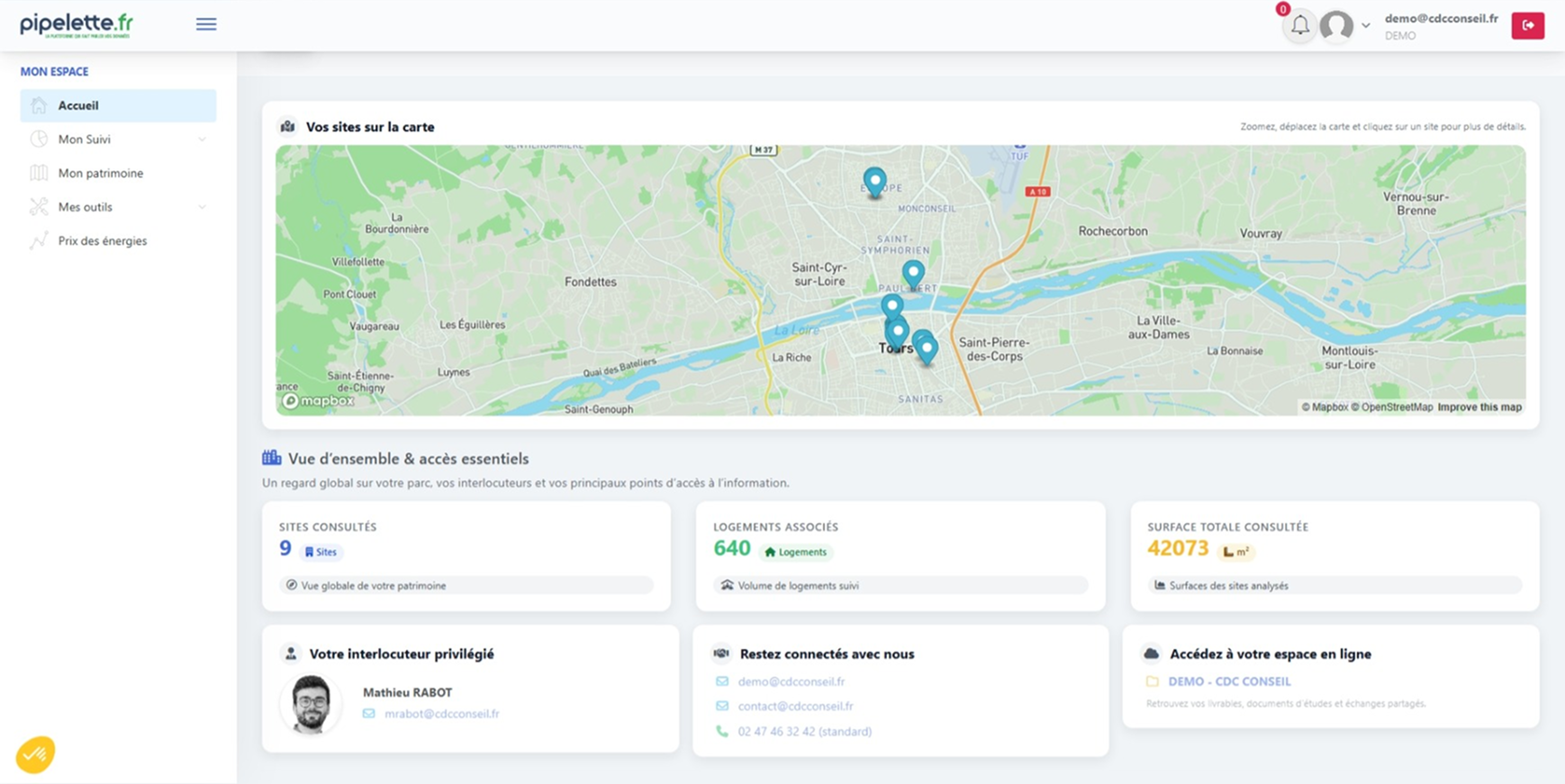Click the red logout button
The height and width of the screenshot is (784, 1565).
tap(1527, 25)
